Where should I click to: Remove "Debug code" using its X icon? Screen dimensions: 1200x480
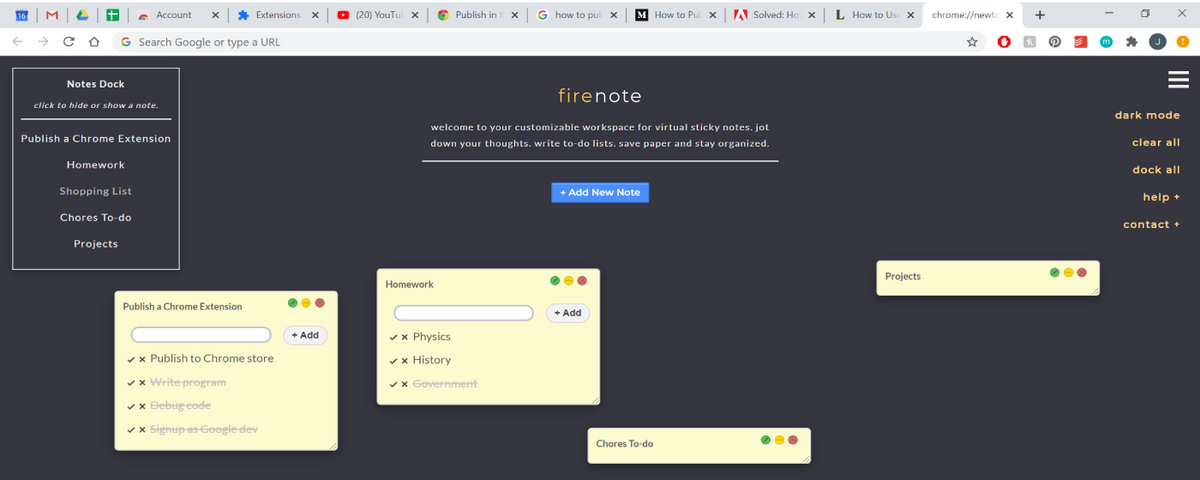[142, 406]
